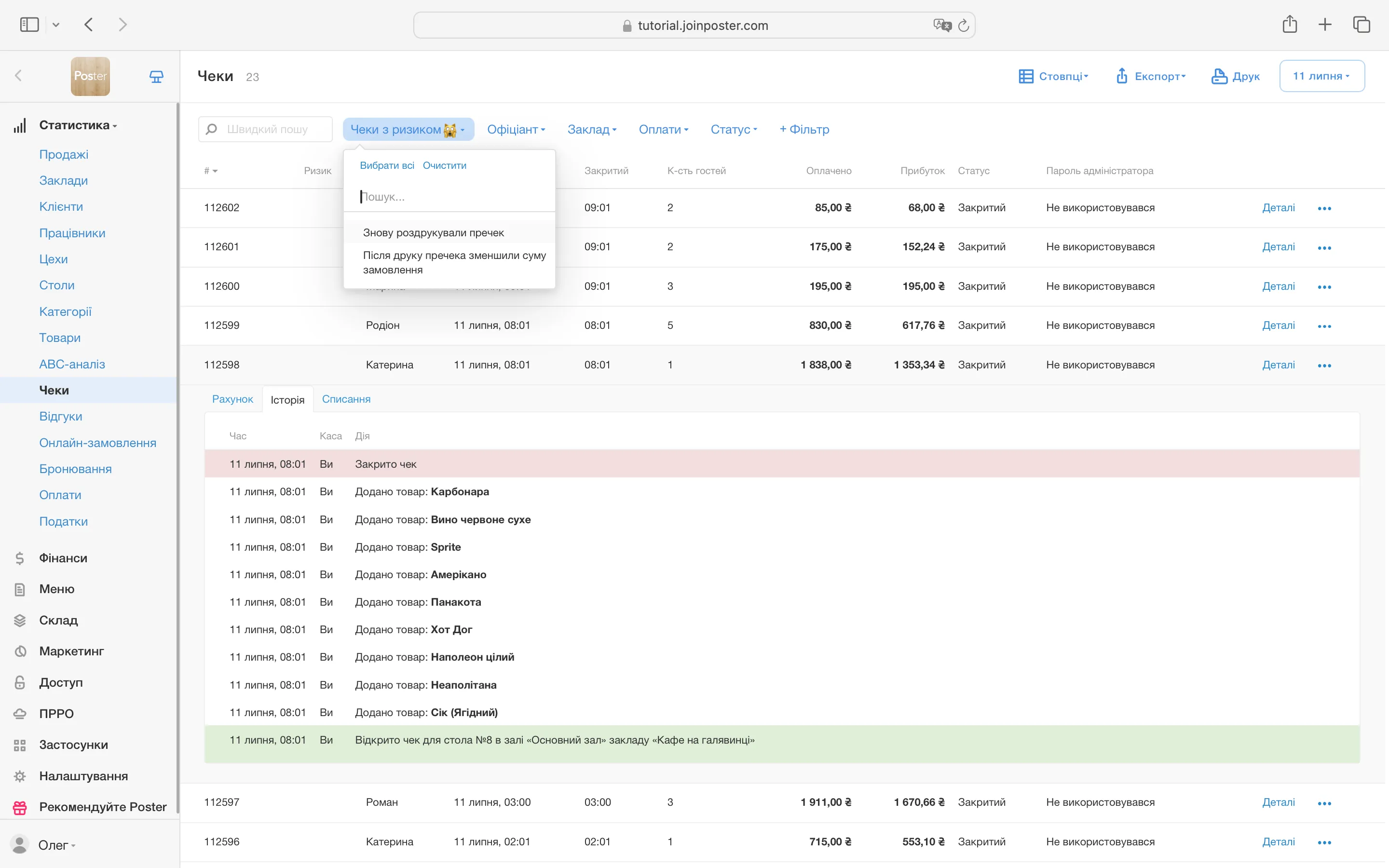Select 'Знову роздрукували пречек' option
The image size is (1389, 868).
pos(434,232)
